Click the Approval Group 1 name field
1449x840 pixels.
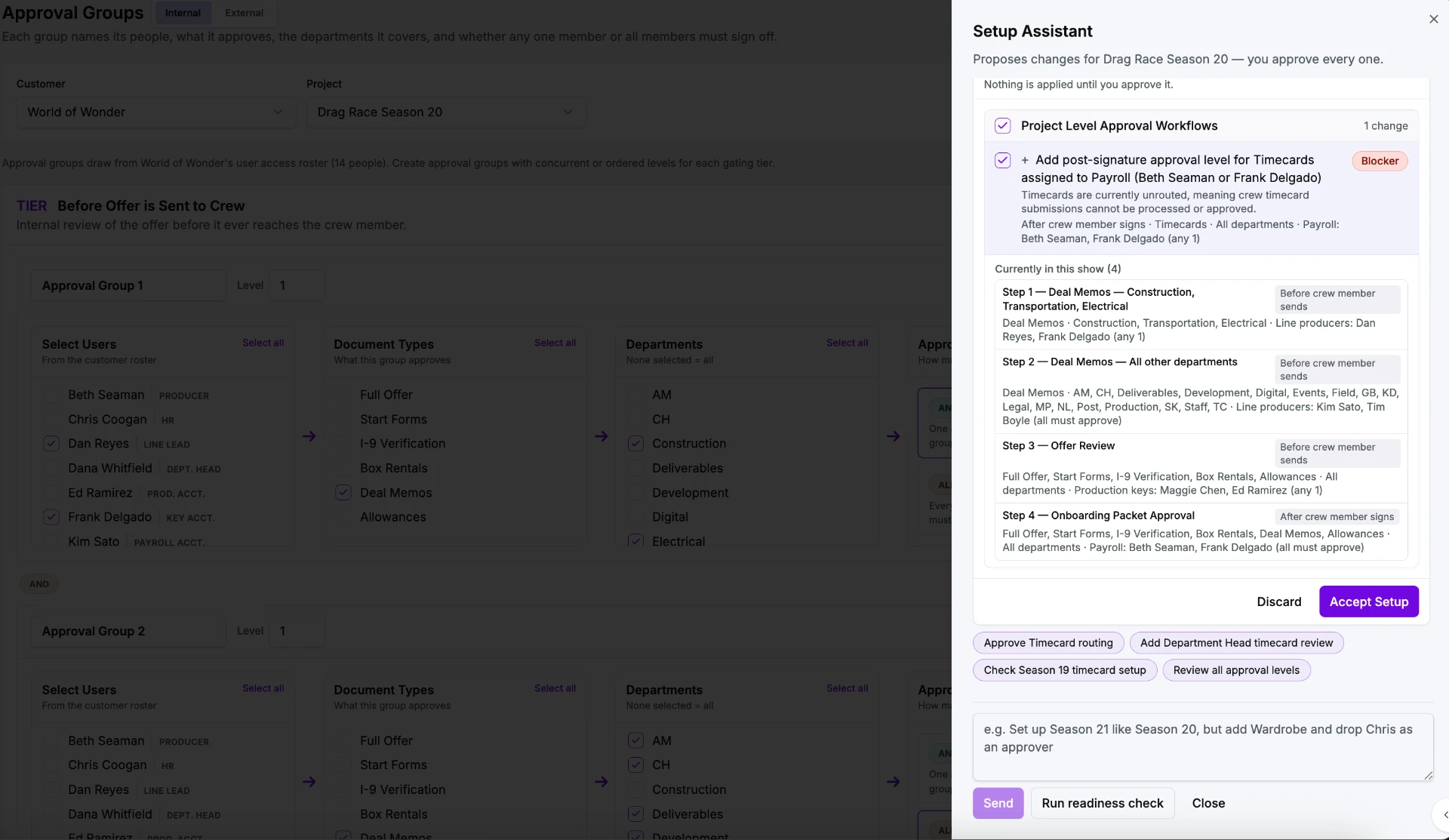pyautogui.click(x=128, y=285)
